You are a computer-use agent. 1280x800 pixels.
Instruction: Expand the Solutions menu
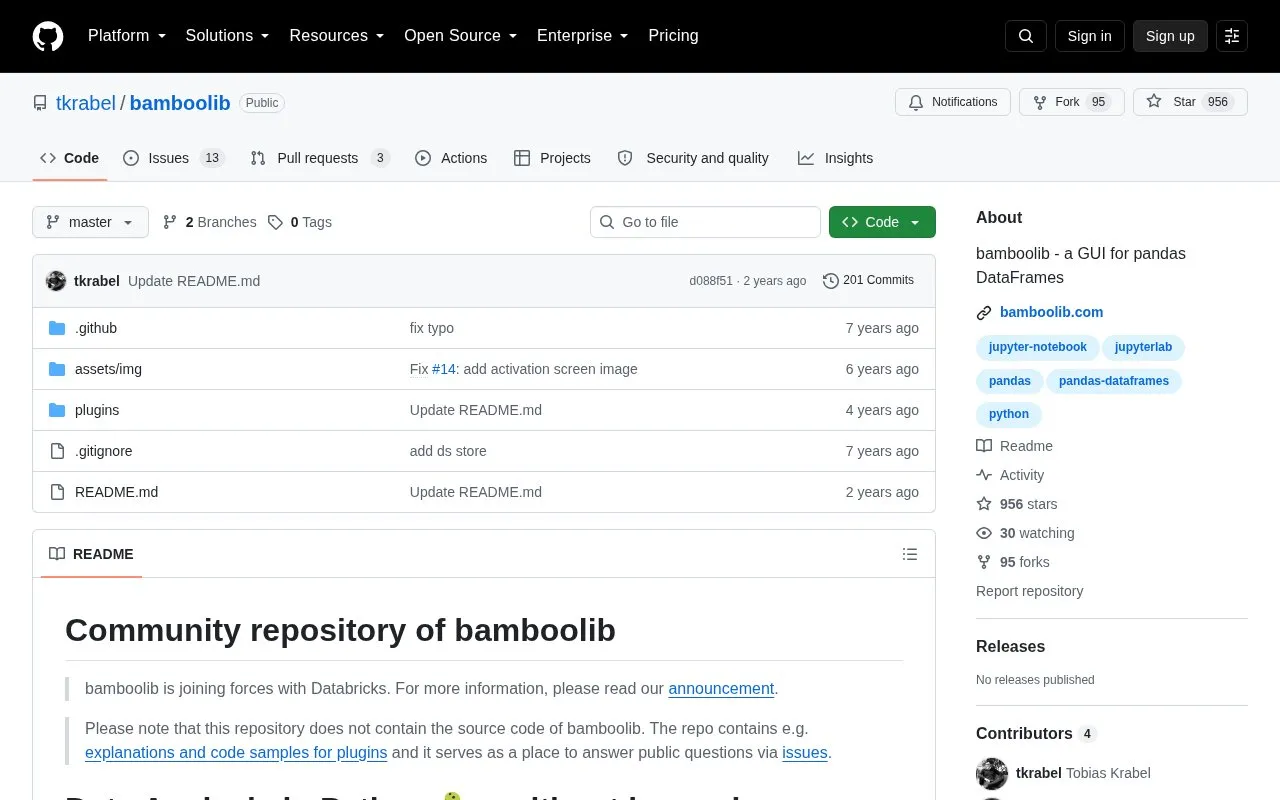227,36
